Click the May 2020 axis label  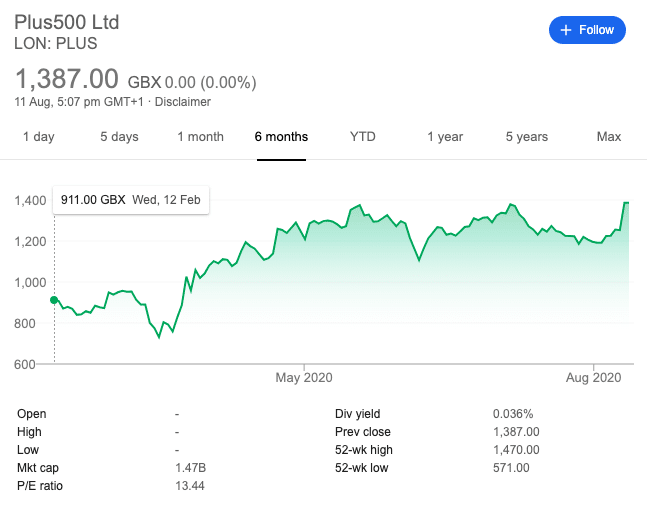303,377
